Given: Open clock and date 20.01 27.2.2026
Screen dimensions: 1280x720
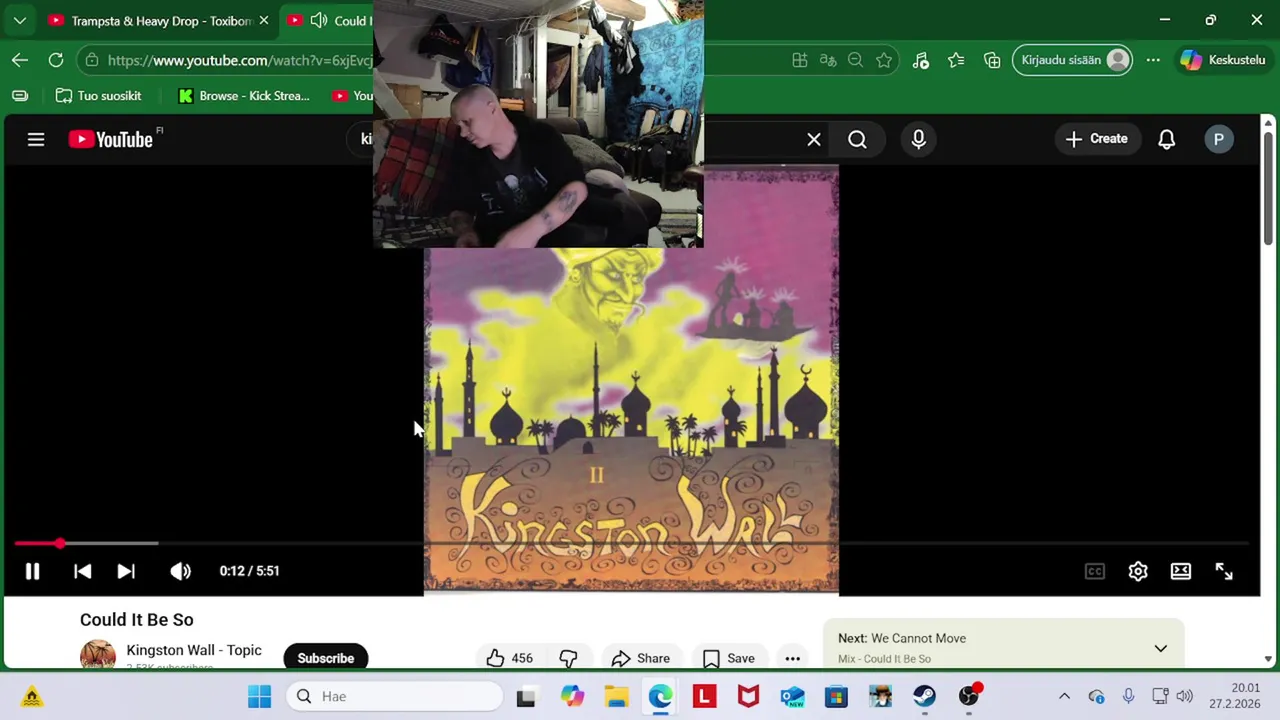Looking at the screenshot, I should (x=1234, y=696).
